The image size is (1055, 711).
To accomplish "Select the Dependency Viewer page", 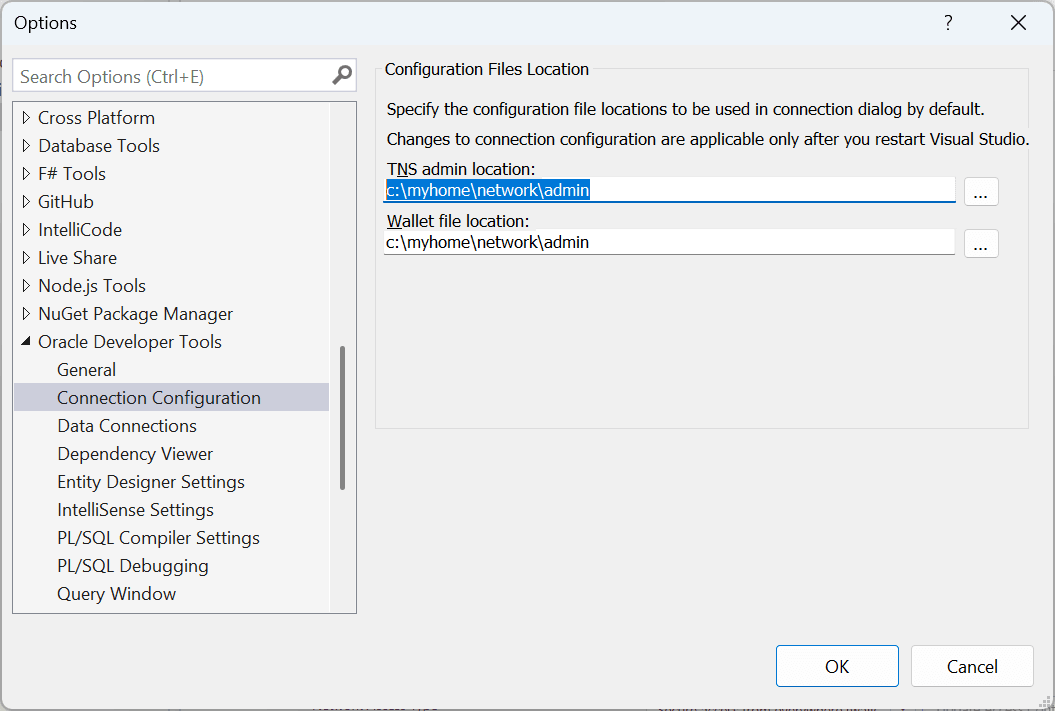I will coord(135,453).
